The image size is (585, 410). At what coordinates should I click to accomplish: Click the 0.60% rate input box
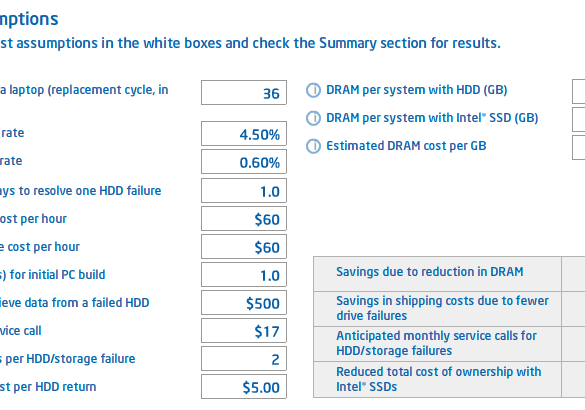pyautogui.click(x=244, y=162)
